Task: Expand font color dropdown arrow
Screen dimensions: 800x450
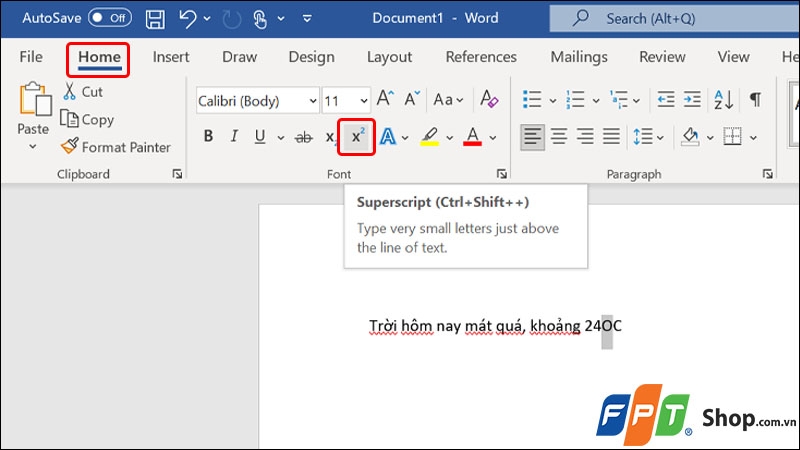Action: click(492, 138)
